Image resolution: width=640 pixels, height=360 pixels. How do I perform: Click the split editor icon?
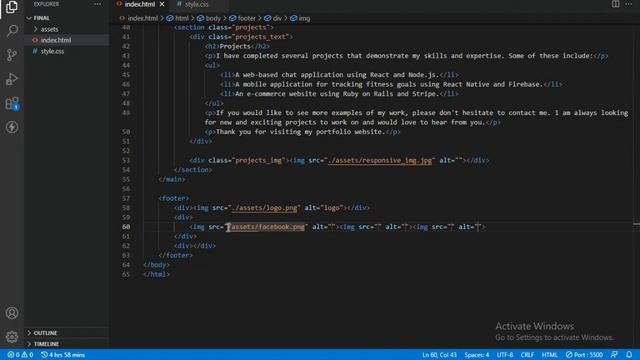click(615, 4)
